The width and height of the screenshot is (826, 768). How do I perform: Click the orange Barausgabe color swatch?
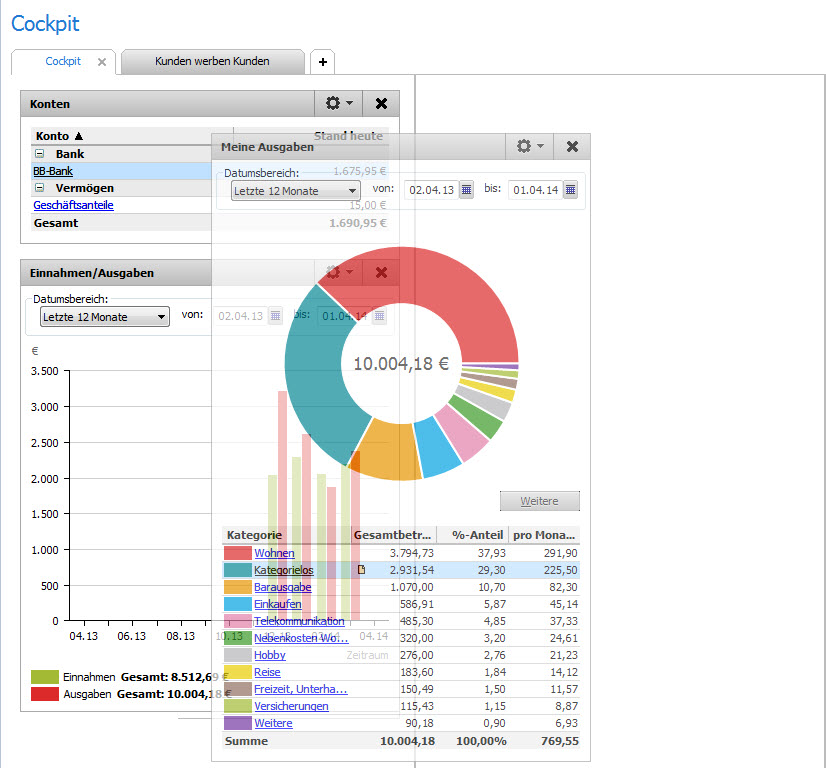(237, 587)
